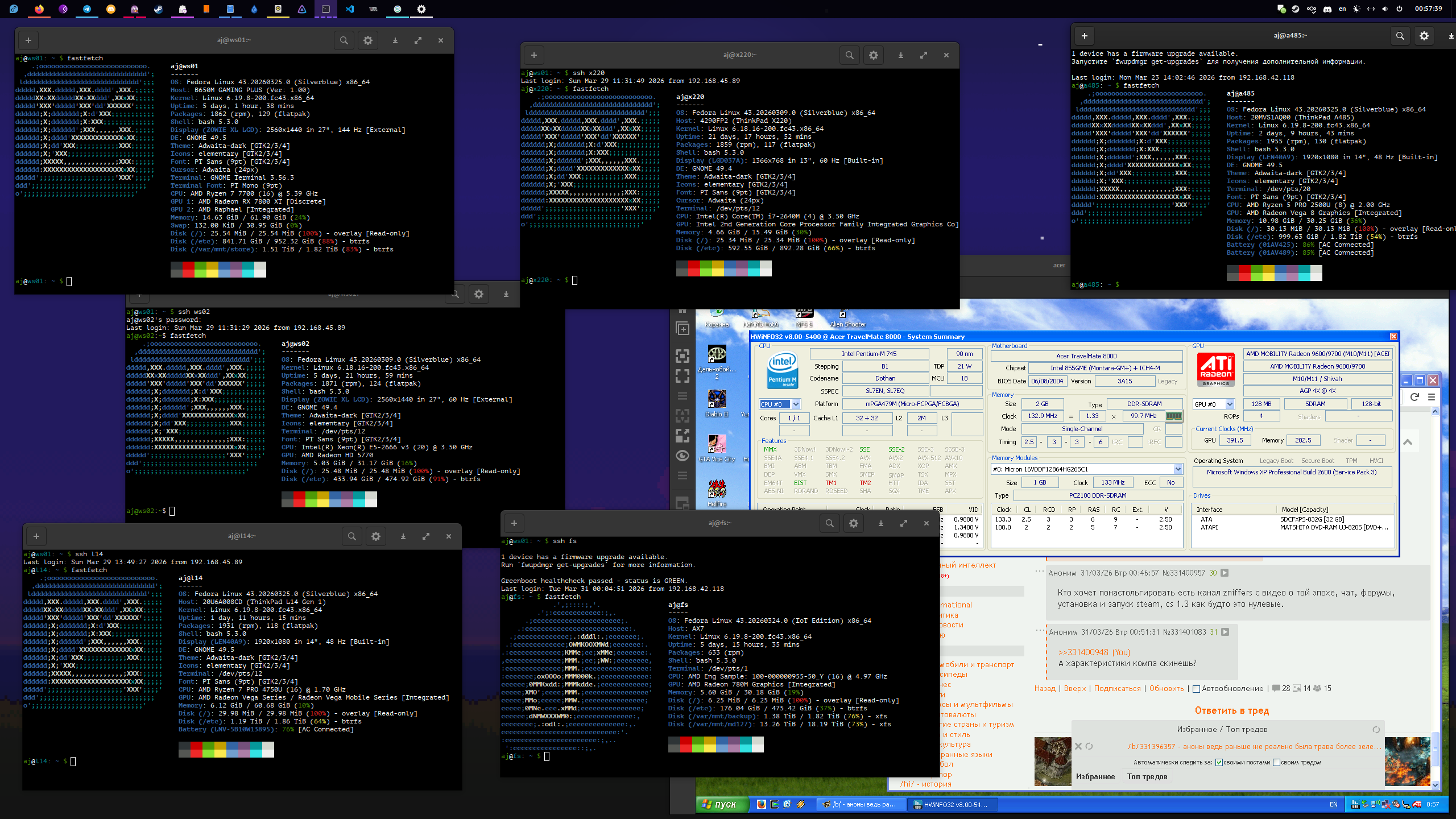Add new tab in aj@fs terminal
The height and width of the screenshot is (819, 1456).
point(514,523)
